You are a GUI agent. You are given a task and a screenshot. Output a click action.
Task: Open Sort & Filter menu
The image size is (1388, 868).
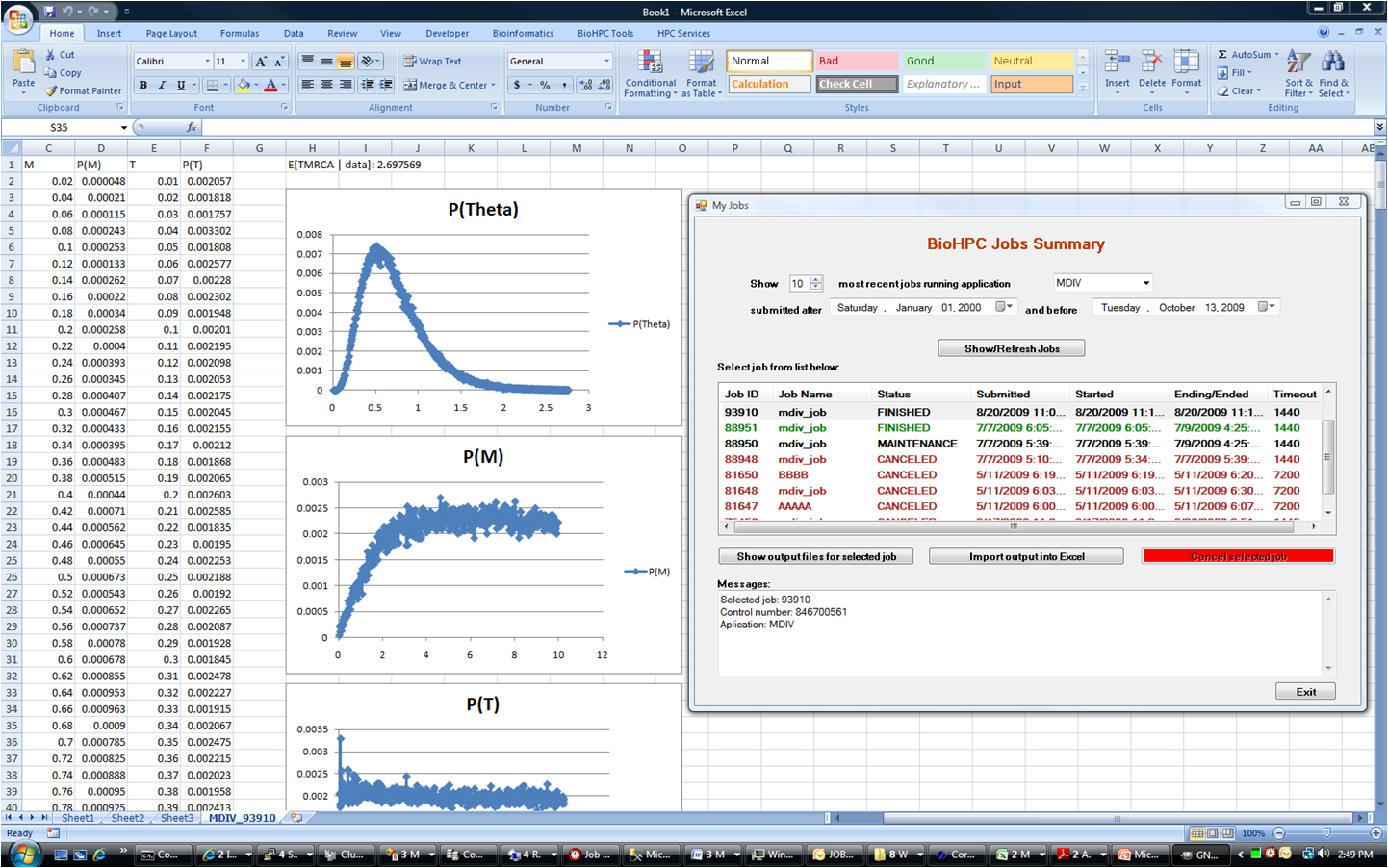(x=1298, y=73)
